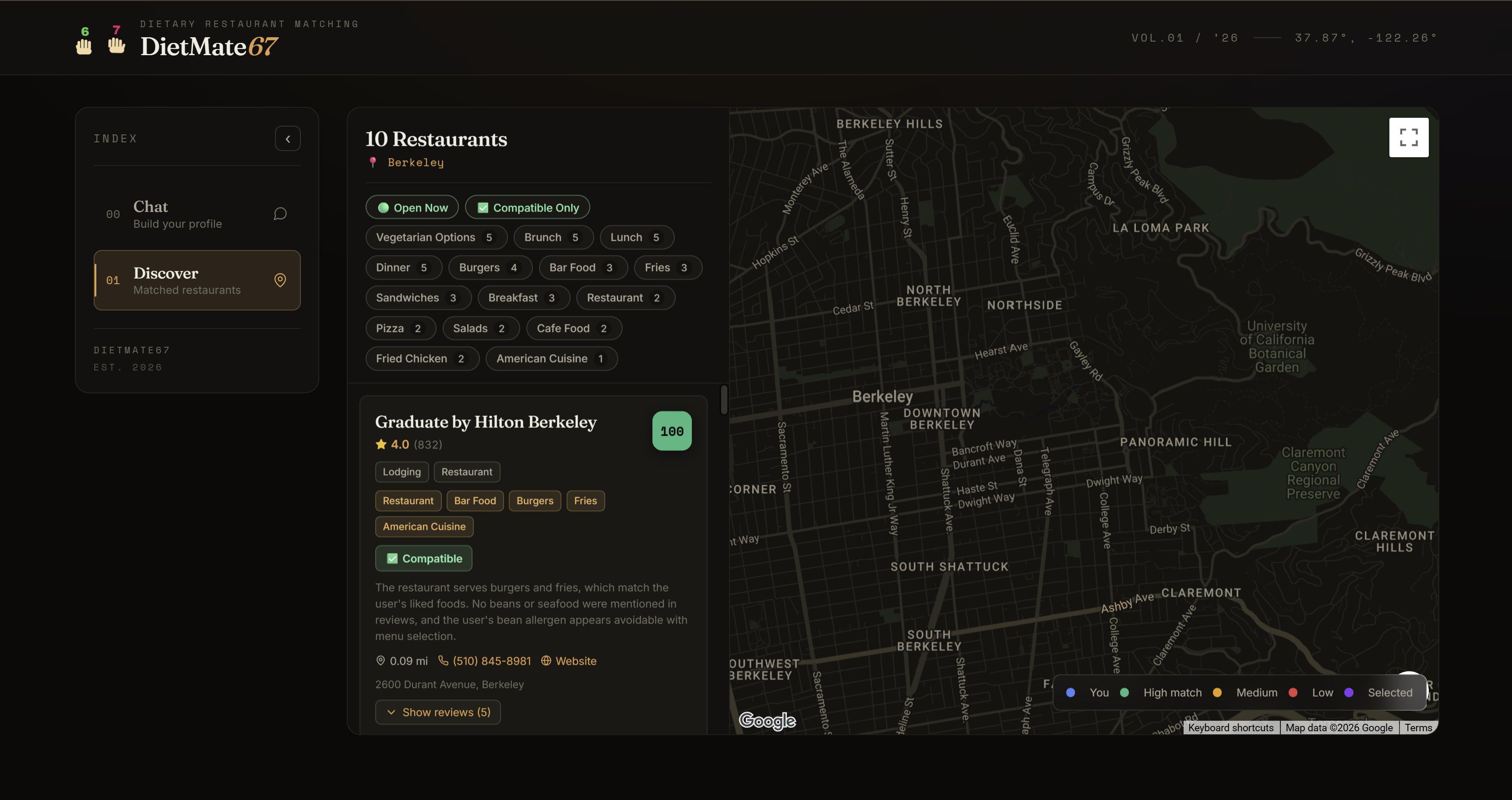The width and height of the screenshot is (1512, 800).
Task: Filter by Sandwiches tag
Action: tap(419, 298)
